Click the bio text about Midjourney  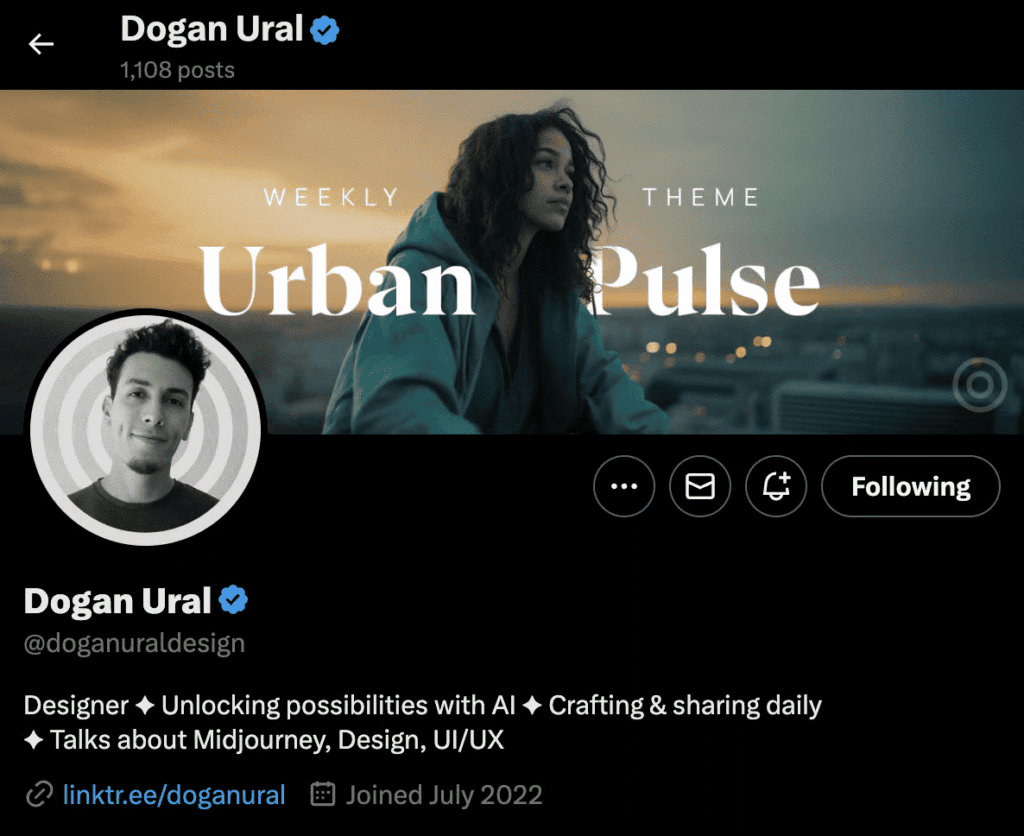click(x=423, y=722)
